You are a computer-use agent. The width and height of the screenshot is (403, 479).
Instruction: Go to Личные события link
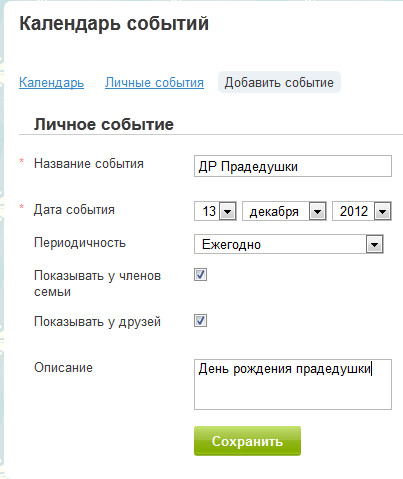[x=154, y=82]
